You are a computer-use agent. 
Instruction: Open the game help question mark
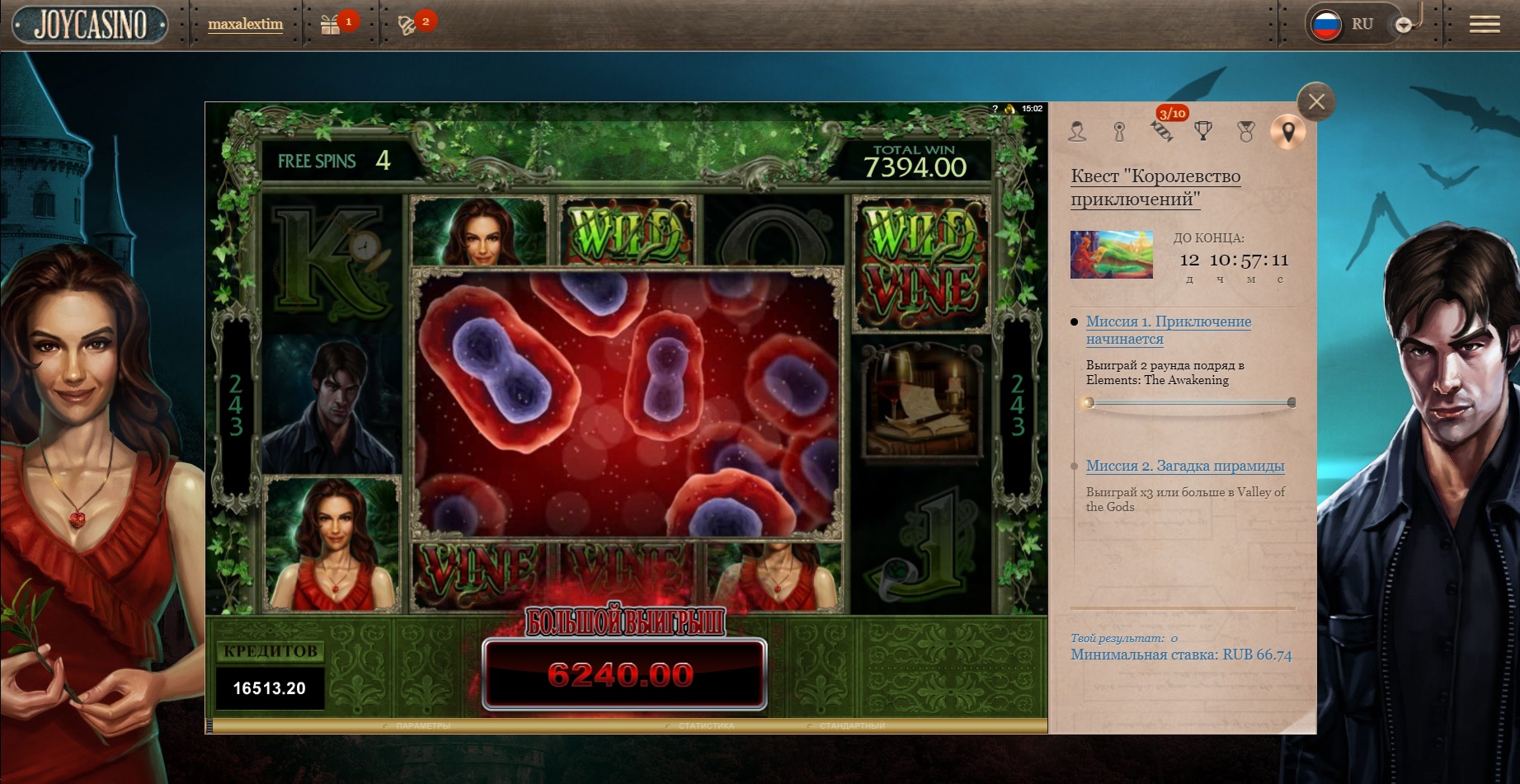click(995, 109)
